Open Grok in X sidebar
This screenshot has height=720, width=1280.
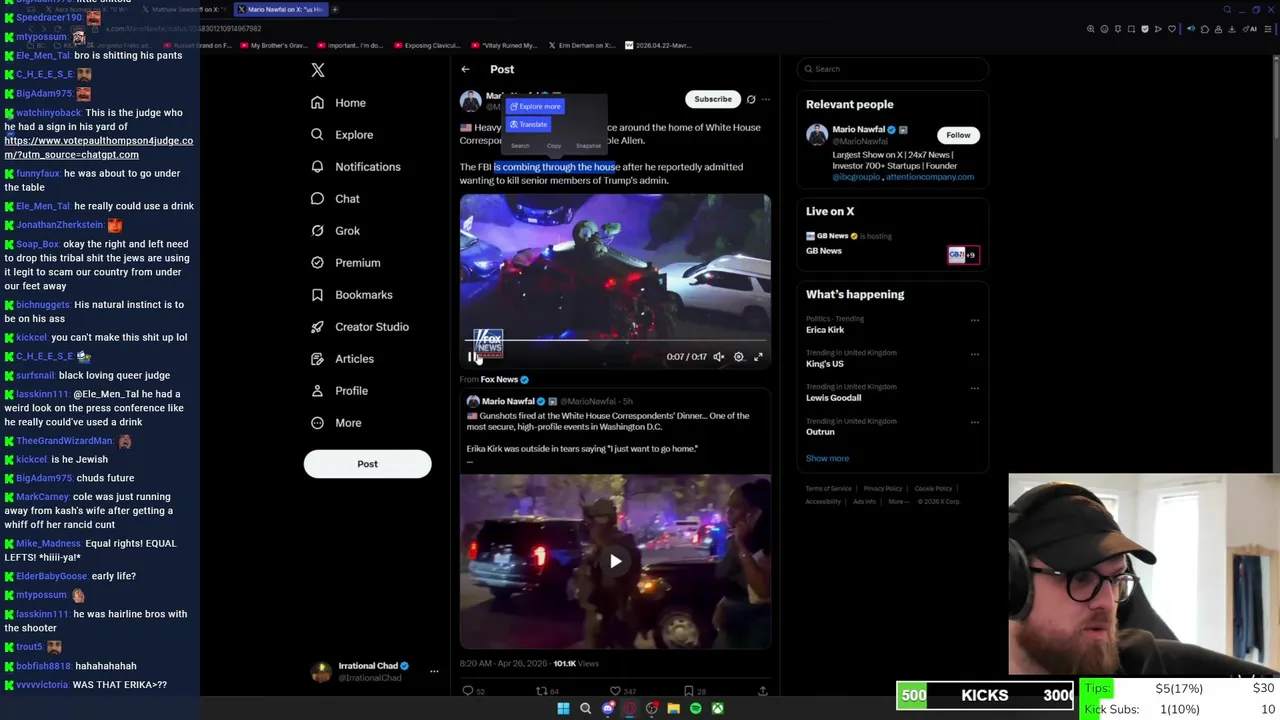pos(335,231)
